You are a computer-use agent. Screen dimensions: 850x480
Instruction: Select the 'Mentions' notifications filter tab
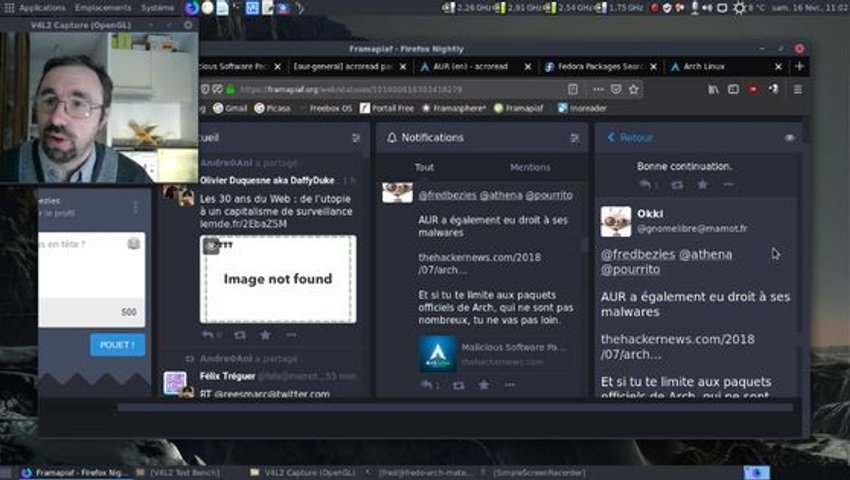(x=530, y=167)
